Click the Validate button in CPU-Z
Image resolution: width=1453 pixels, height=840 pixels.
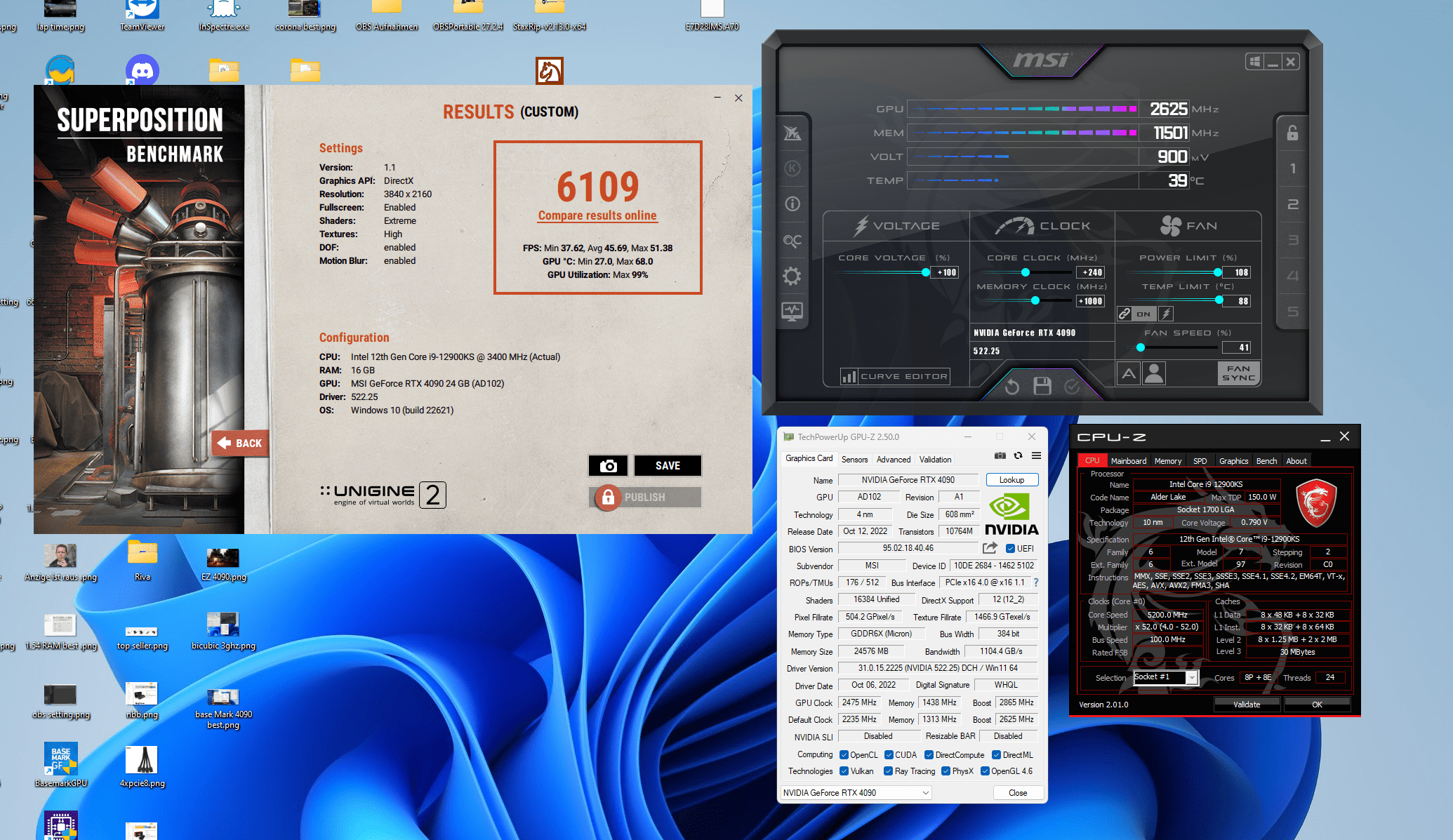point(1247,705)
